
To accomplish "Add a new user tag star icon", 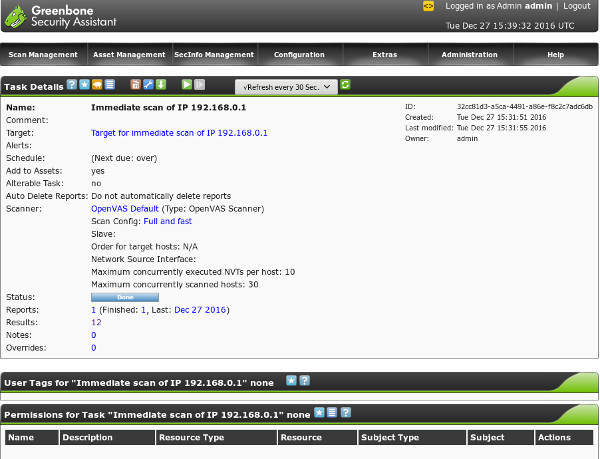I will [x=291, y=381].
